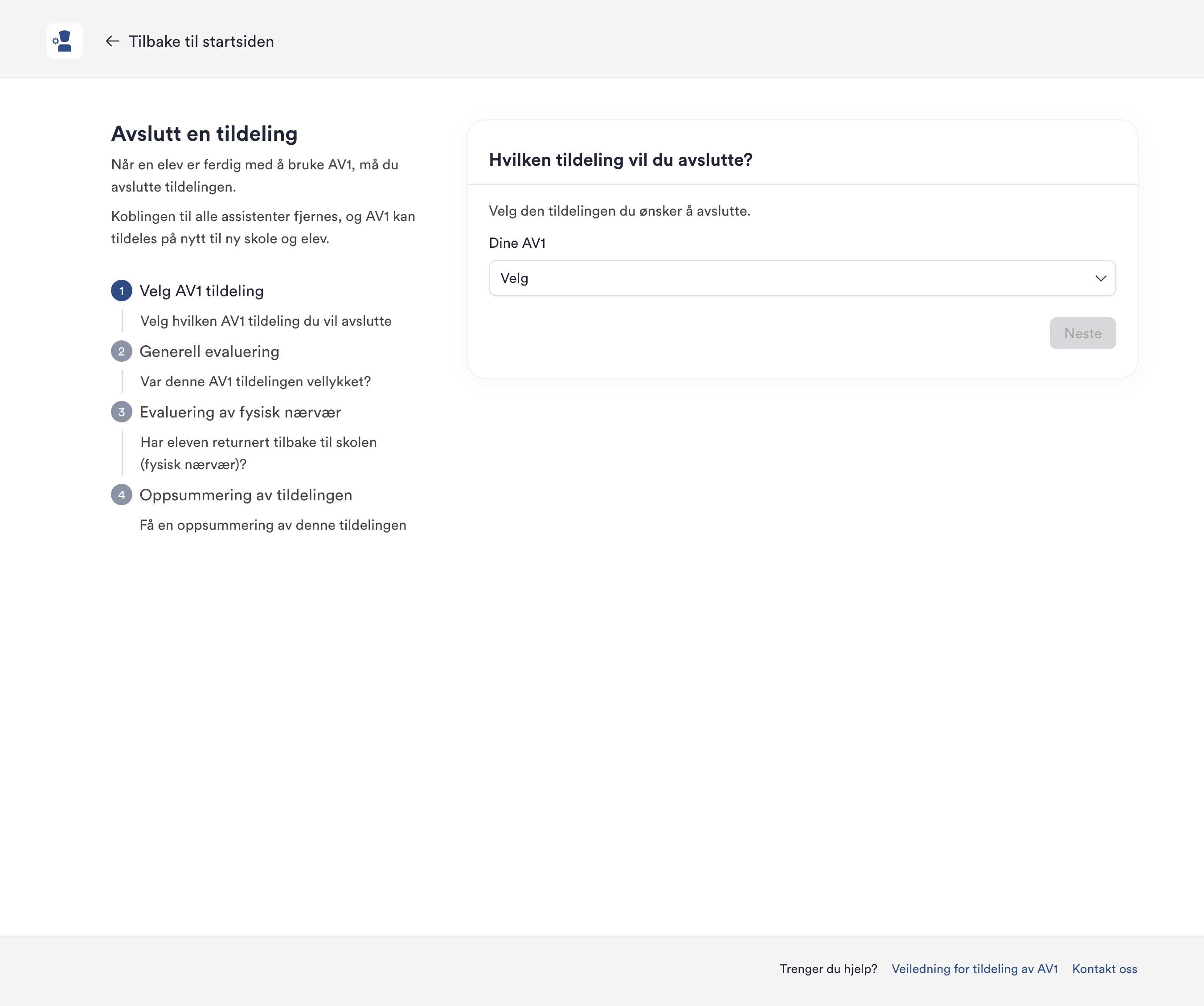
Task: Open the Kontakt oss link
Action: tap(1104, 969)
